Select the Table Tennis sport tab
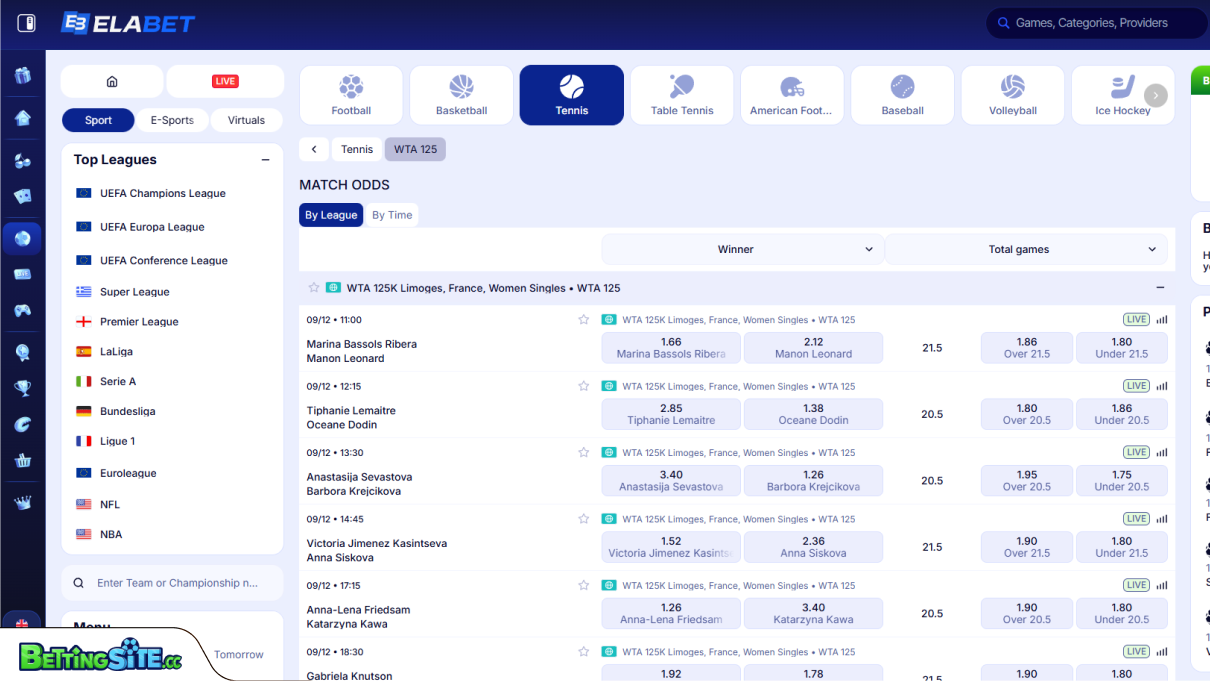The width and height of the screenshot is (1210, 681). pos(681,94)
